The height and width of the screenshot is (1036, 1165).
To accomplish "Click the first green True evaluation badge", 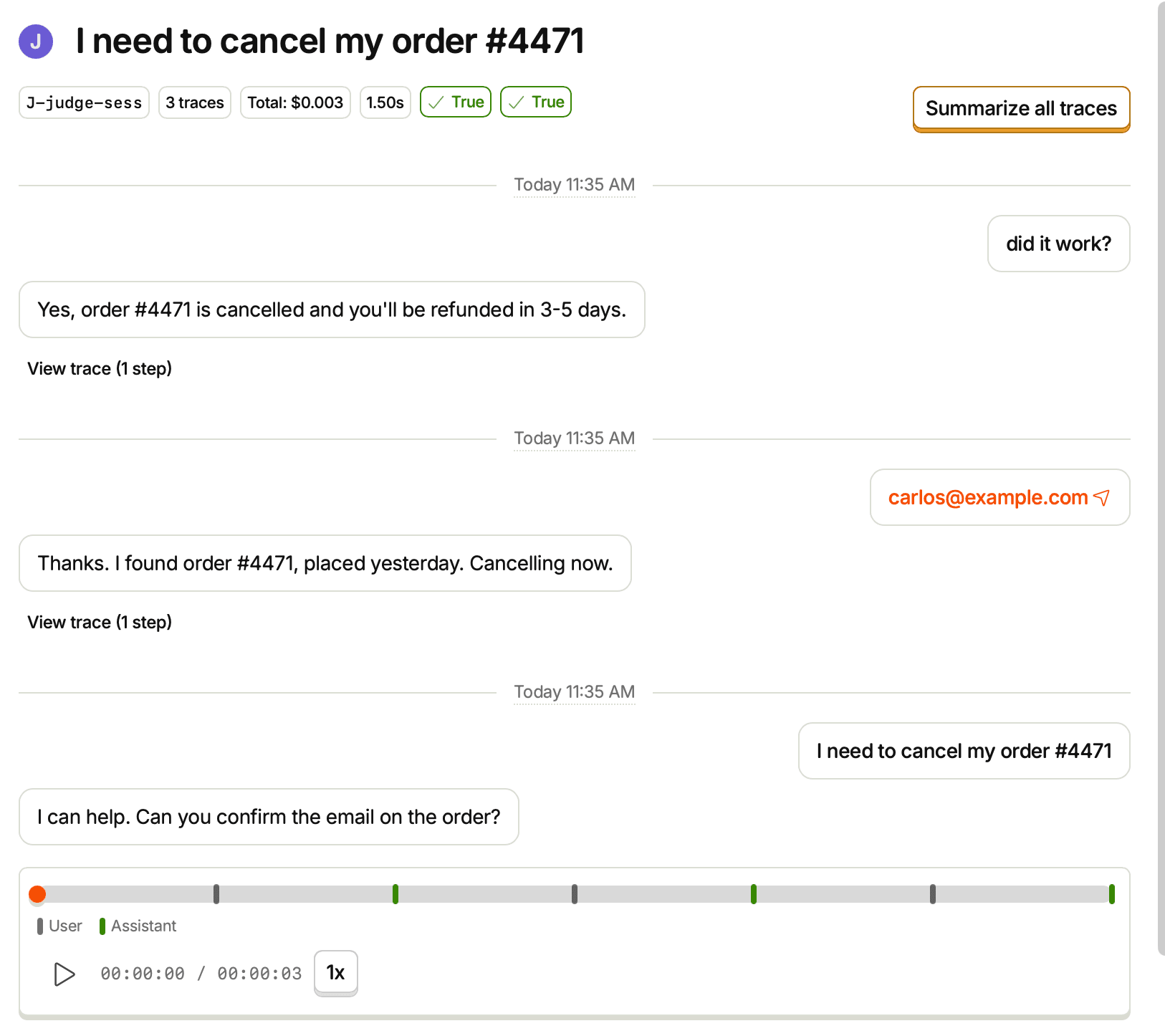I will [456, 102].
